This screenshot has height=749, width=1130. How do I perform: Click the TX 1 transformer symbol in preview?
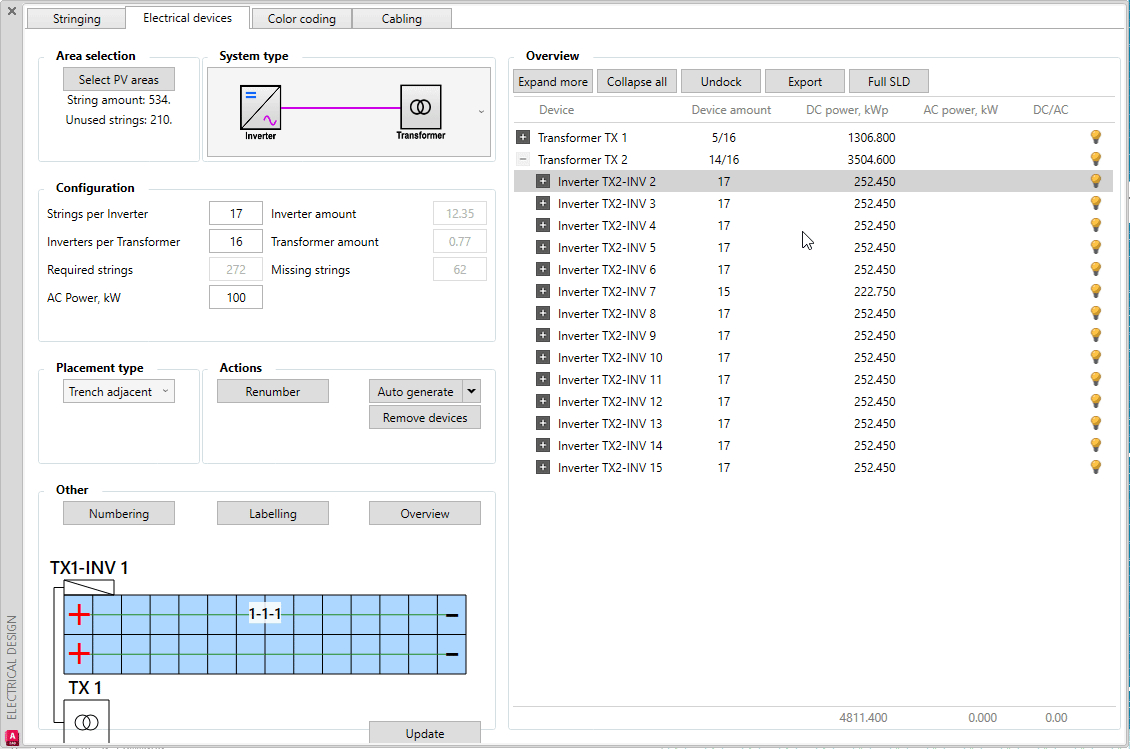click(87, 721)
